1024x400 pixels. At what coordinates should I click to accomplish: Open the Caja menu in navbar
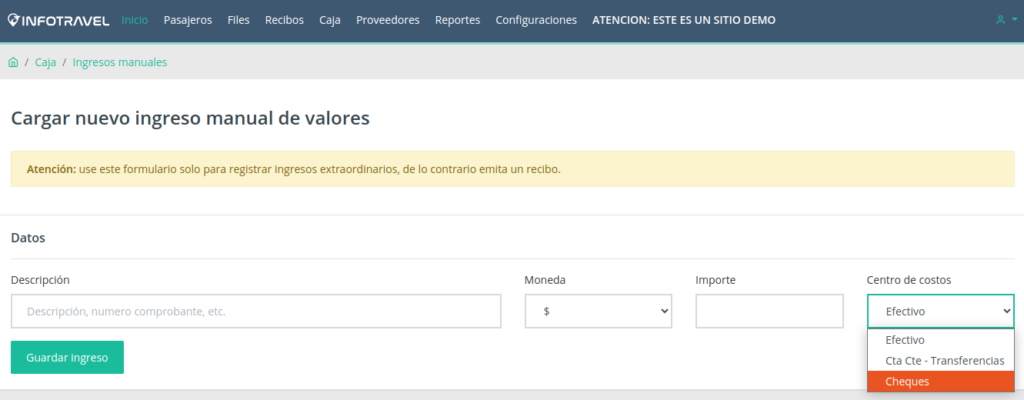click(x=330, y=20)
